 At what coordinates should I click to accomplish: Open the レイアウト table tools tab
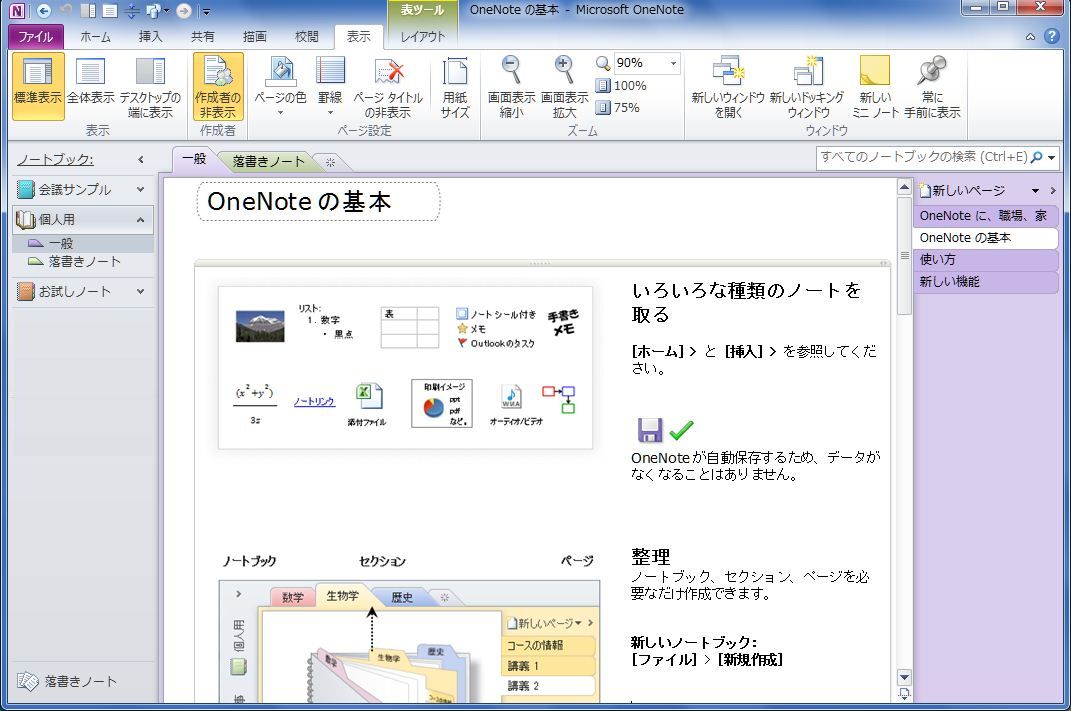coord(422,36)
